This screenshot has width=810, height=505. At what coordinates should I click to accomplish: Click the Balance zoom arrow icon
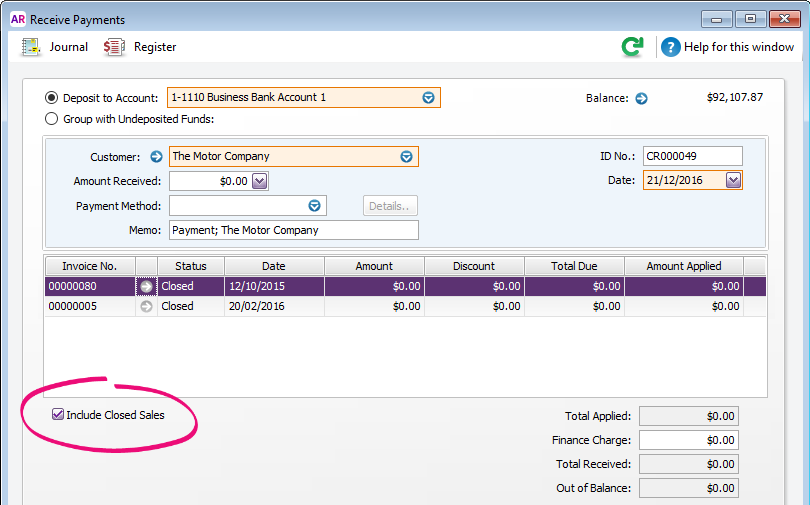coord(642,98)
